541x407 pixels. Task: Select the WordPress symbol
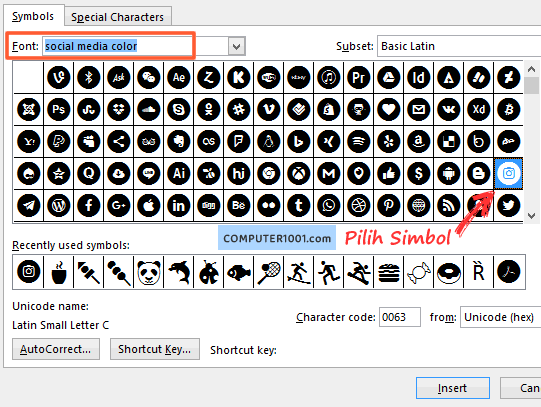tap(59, 206)
